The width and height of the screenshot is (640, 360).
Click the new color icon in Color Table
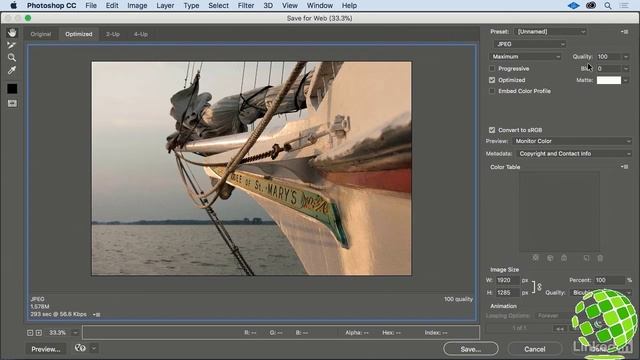pyautogui.click(x=586, y=258)
